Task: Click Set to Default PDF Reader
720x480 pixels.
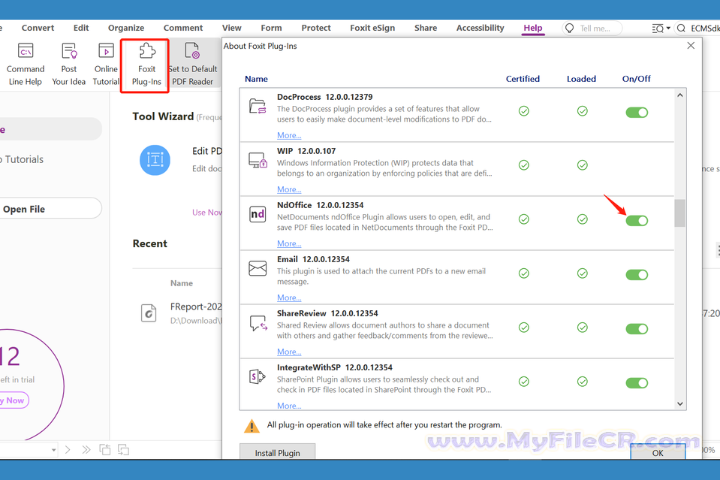Action: click(x=192, y=64)
